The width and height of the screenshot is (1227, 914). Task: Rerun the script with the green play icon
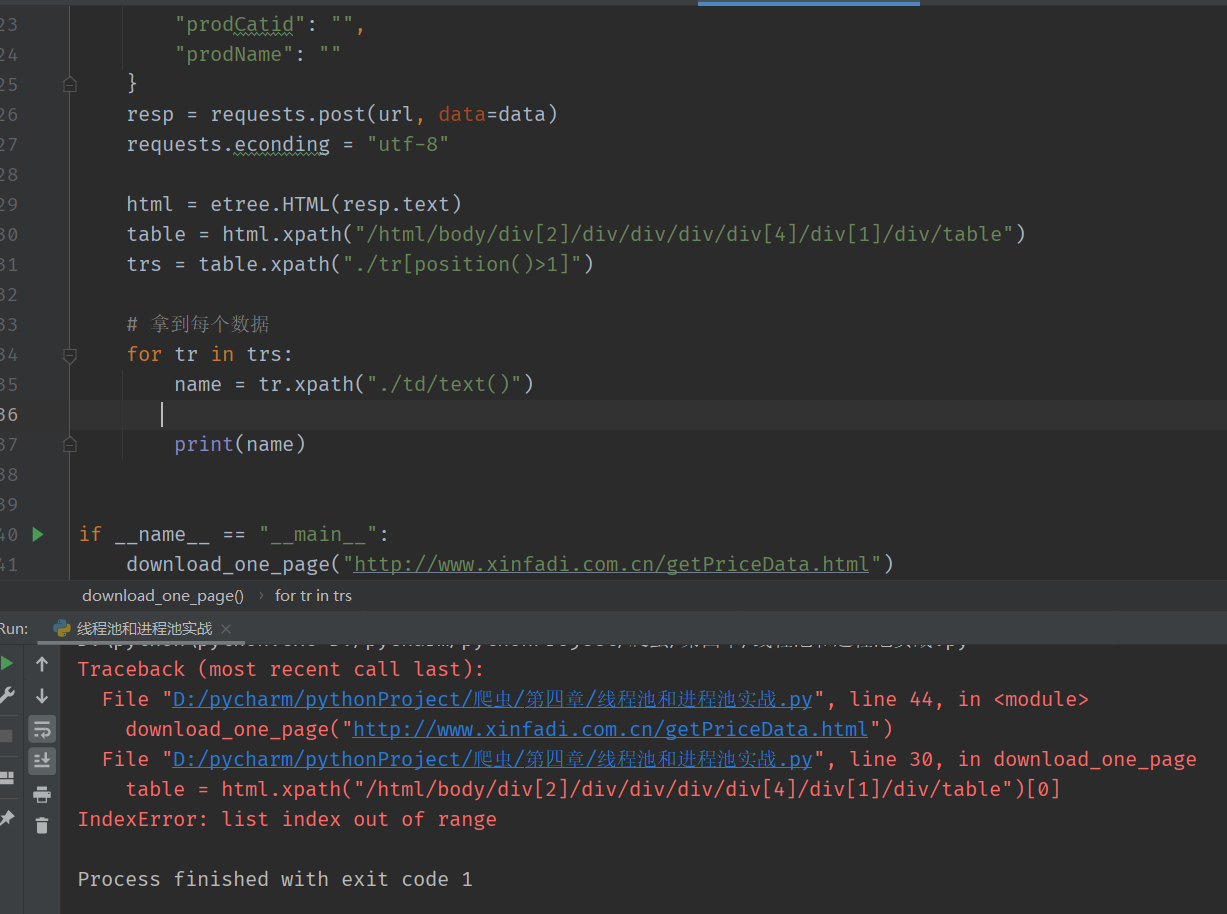tap(8, 662)
